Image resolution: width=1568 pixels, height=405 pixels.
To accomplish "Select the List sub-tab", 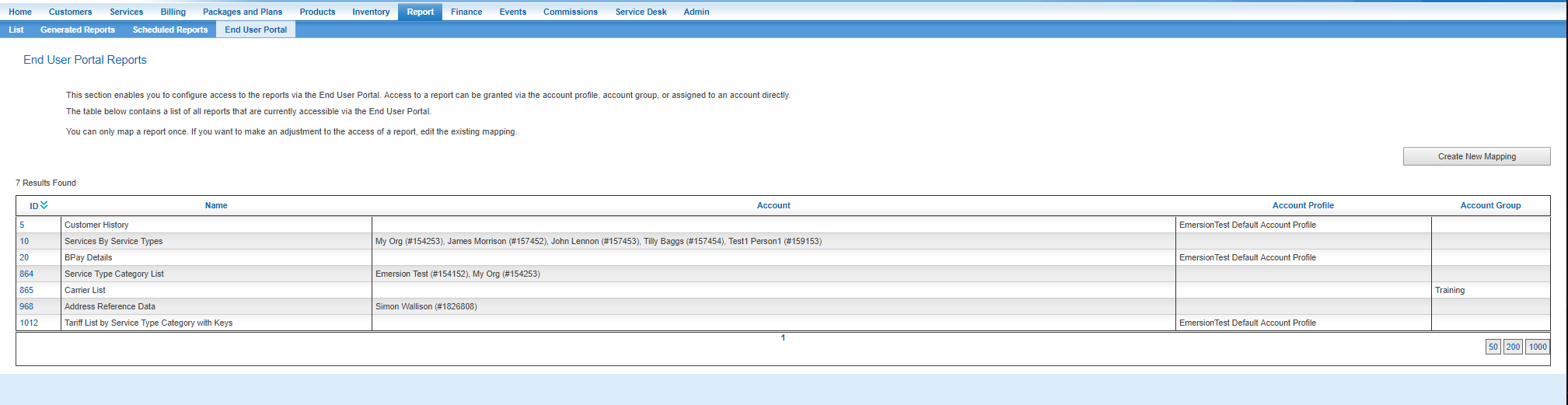I will [16, 30].
